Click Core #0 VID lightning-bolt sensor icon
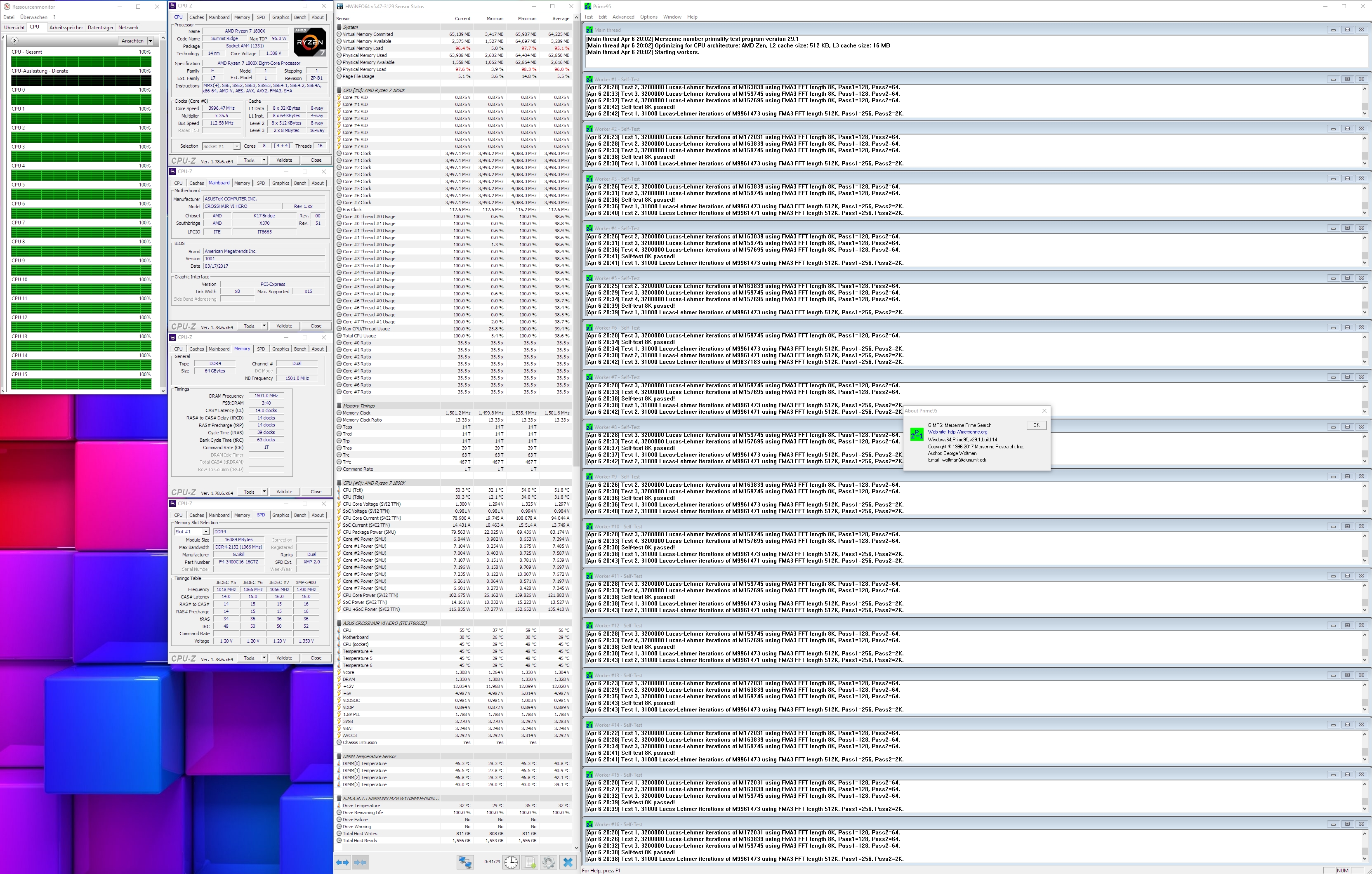Image resolution: width=1372 pixels, height=874 pixels. (x=339, y=97)
